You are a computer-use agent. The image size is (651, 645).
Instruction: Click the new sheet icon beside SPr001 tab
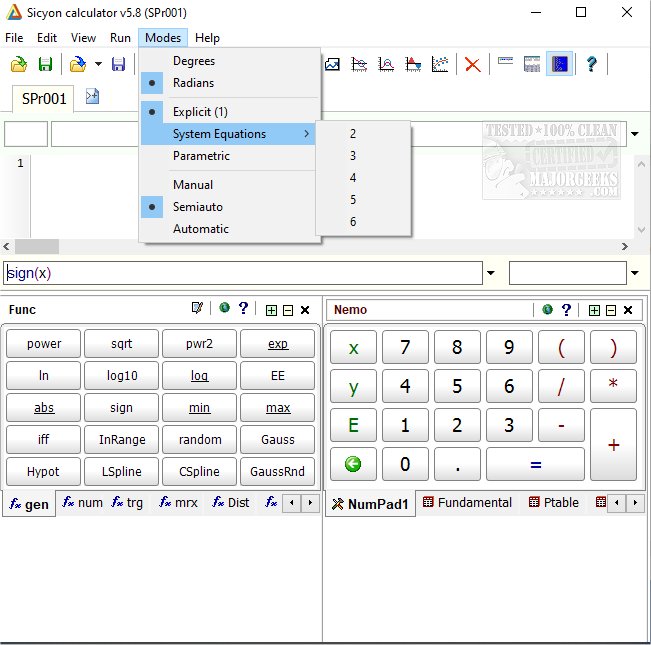point(92,96)
